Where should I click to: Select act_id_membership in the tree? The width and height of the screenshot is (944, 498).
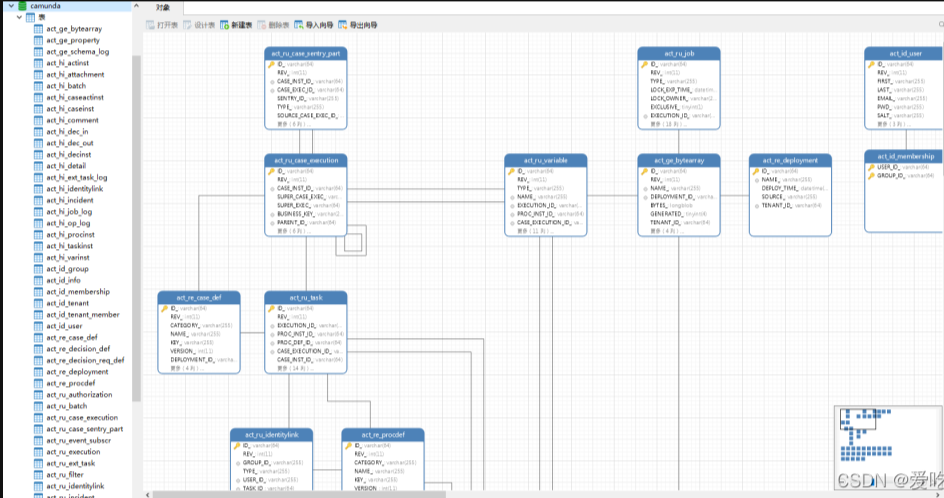tap(78, 292)
